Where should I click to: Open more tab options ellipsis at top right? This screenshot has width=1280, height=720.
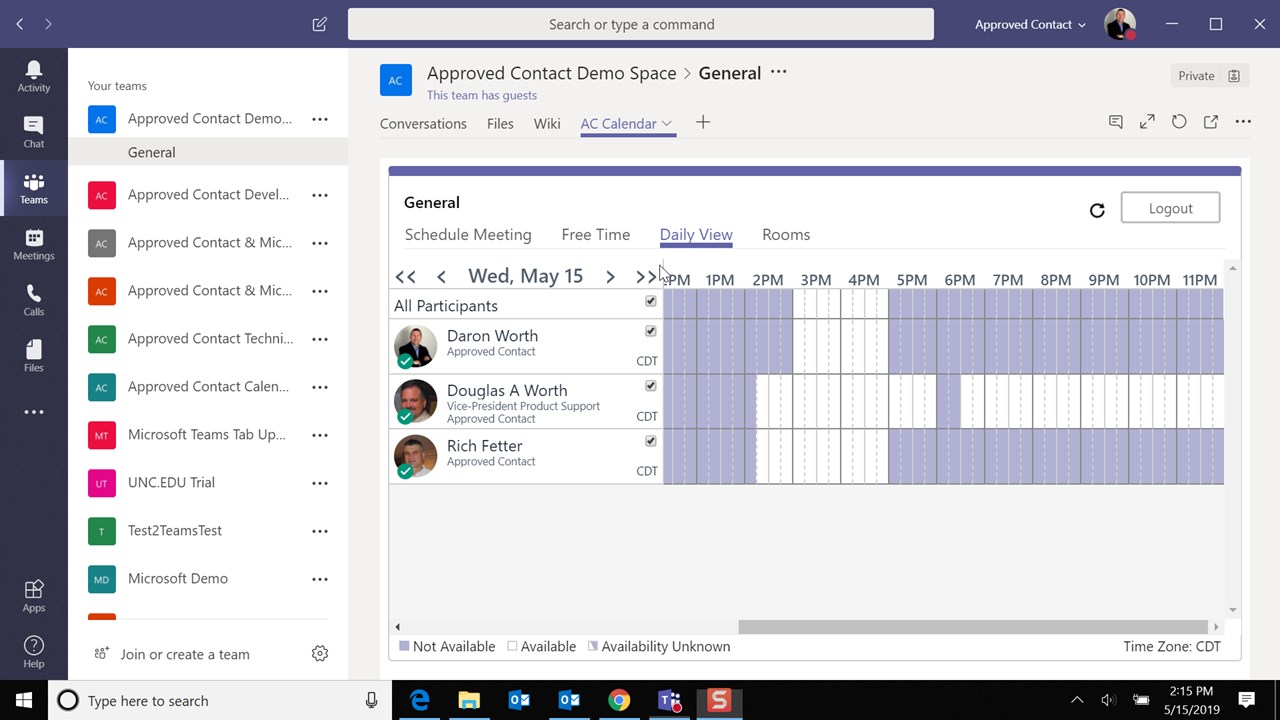click(x=1243, y=122)
